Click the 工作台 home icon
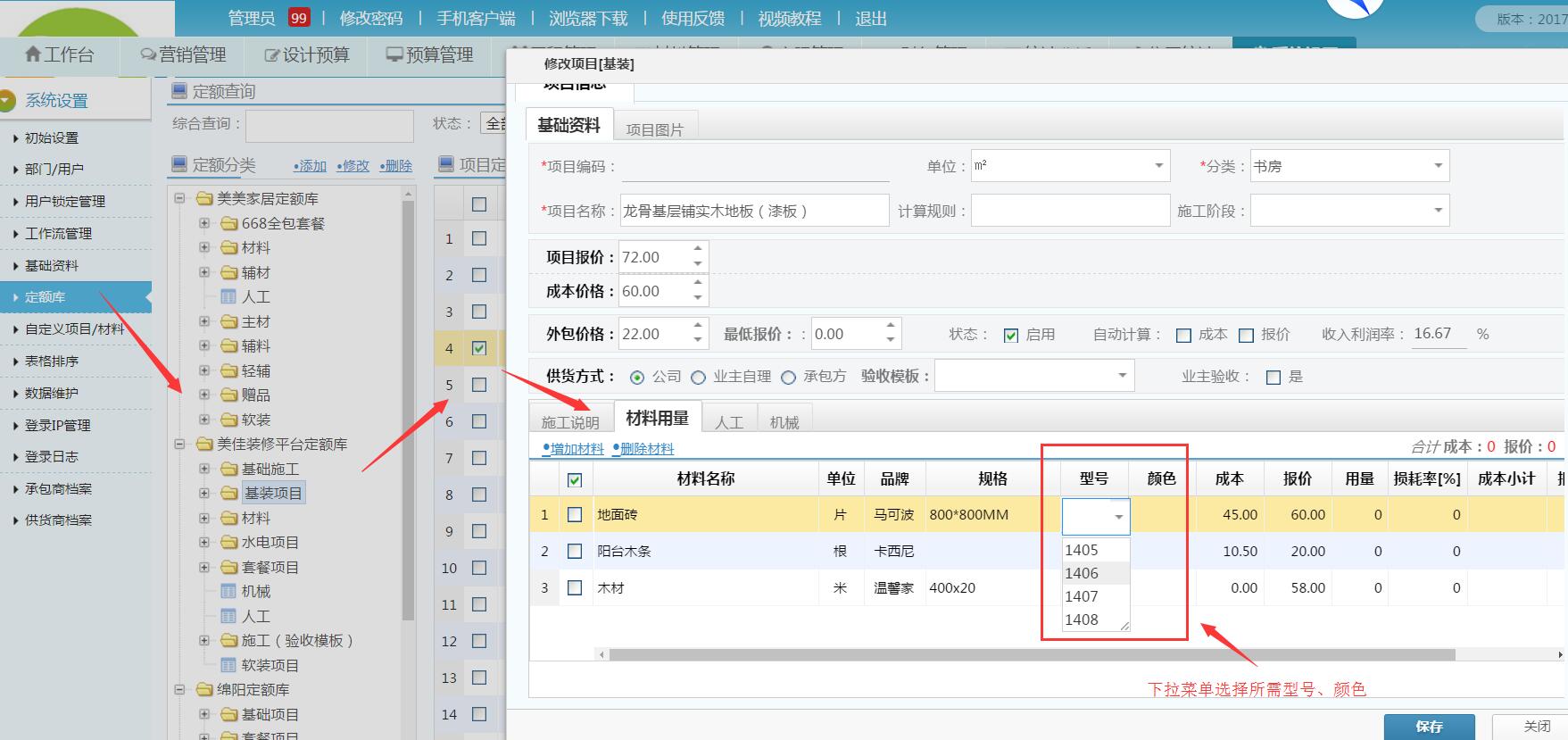 click(x=33, y=54)
